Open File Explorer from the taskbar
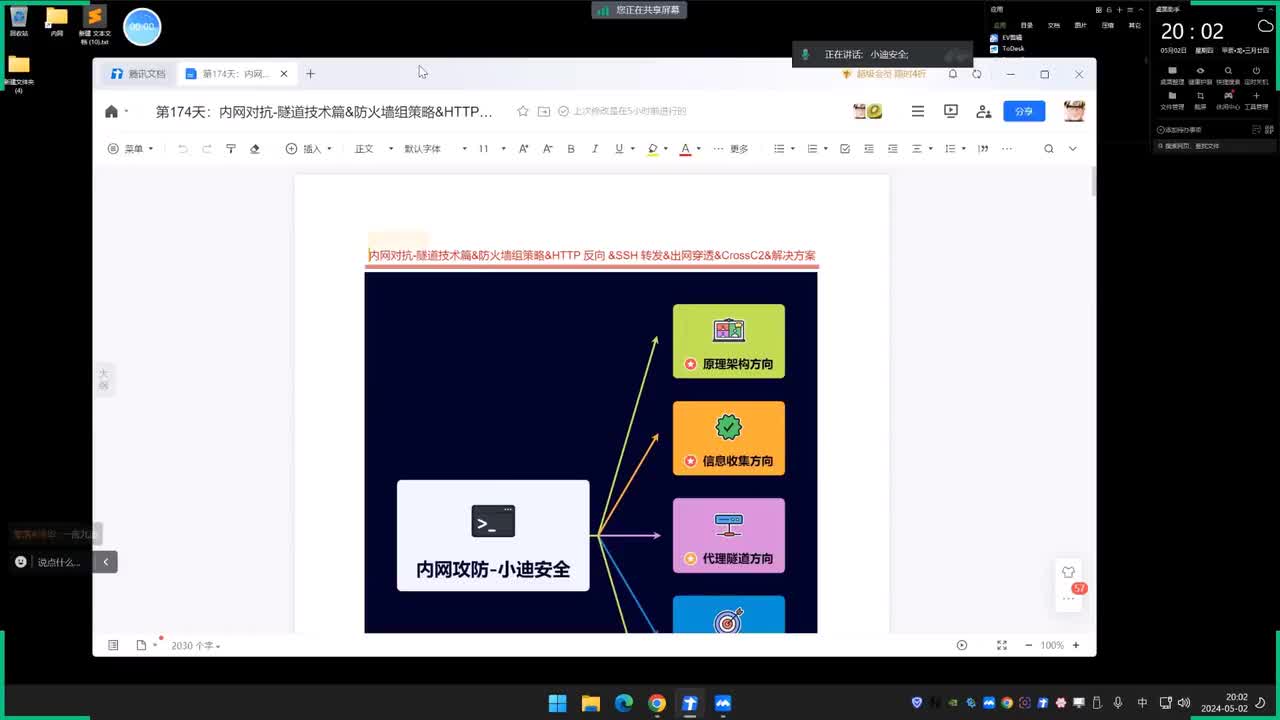 click(x=590, y=703)
